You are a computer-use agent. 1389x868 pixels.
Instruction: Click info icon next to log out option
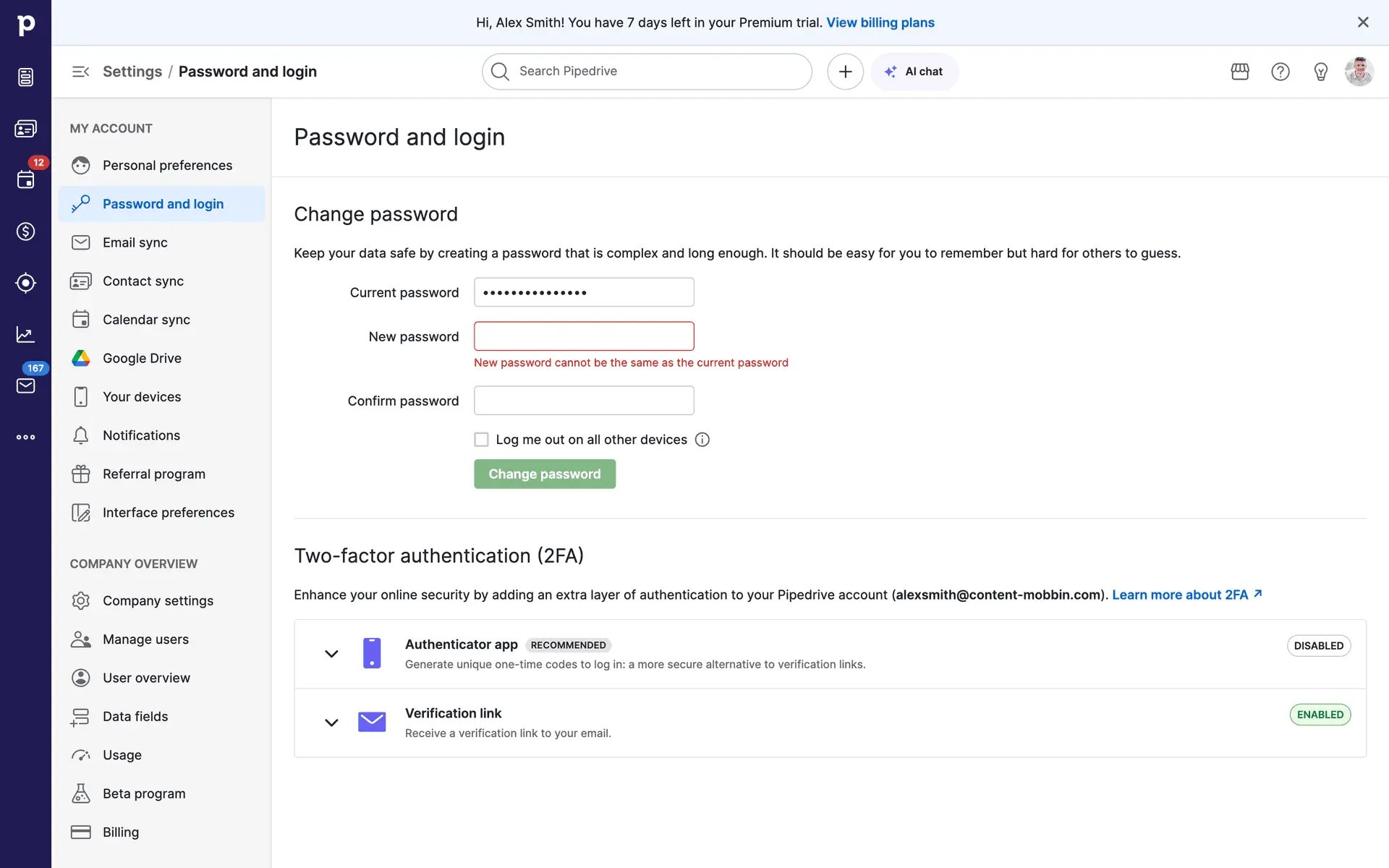pos(702,440)
